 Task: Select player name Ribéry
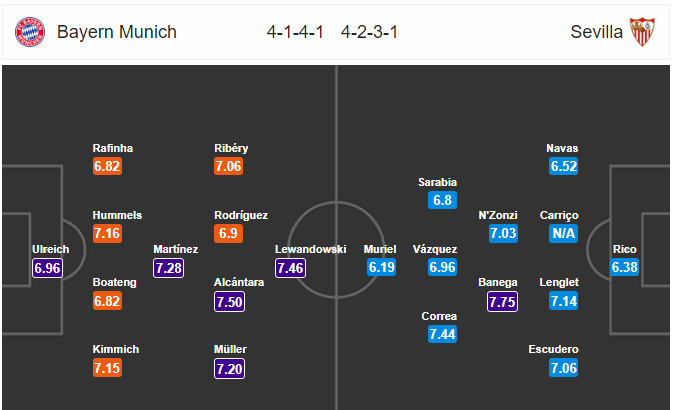tap(231, 148)
